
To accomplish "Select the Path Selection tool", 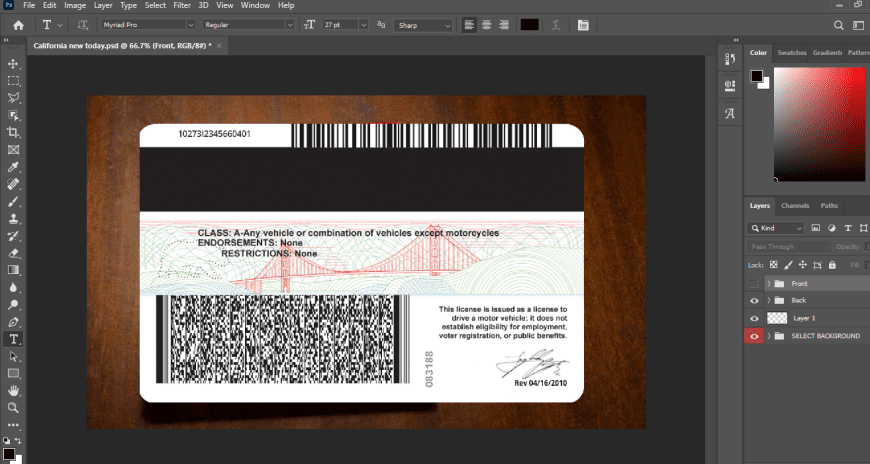I will (x=13, y=356).
